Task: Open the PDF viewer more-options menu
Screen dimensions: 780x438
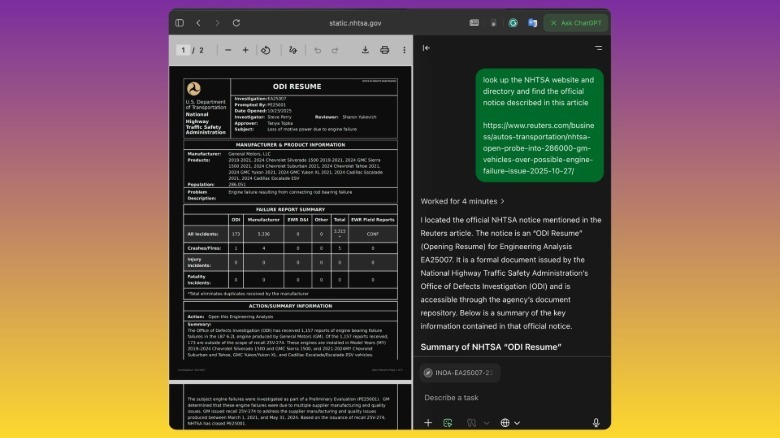Action: tap(404, 50)
